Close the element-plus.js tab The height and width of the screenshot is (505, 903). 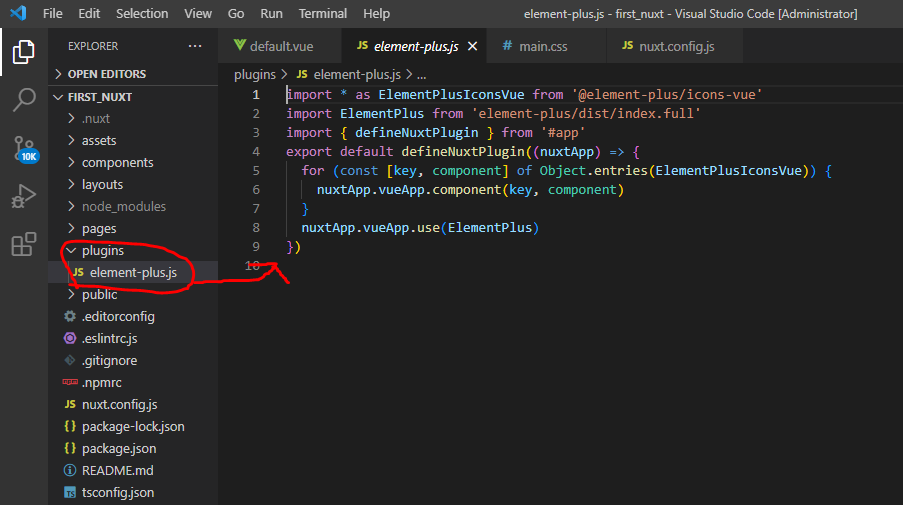point(472,46)
